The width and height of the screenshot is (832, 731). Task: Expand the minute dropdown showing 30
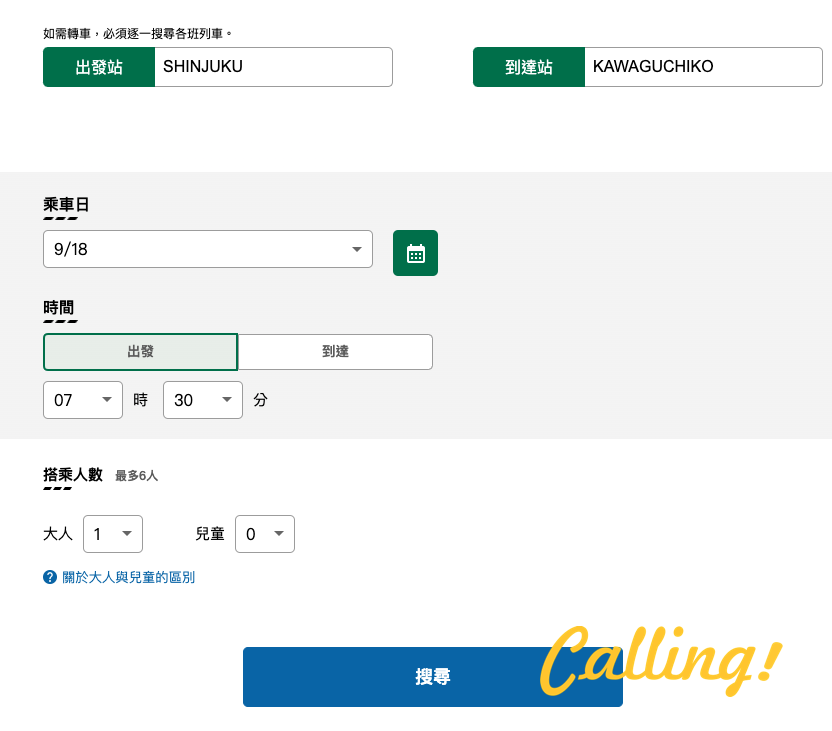(203, 400)
